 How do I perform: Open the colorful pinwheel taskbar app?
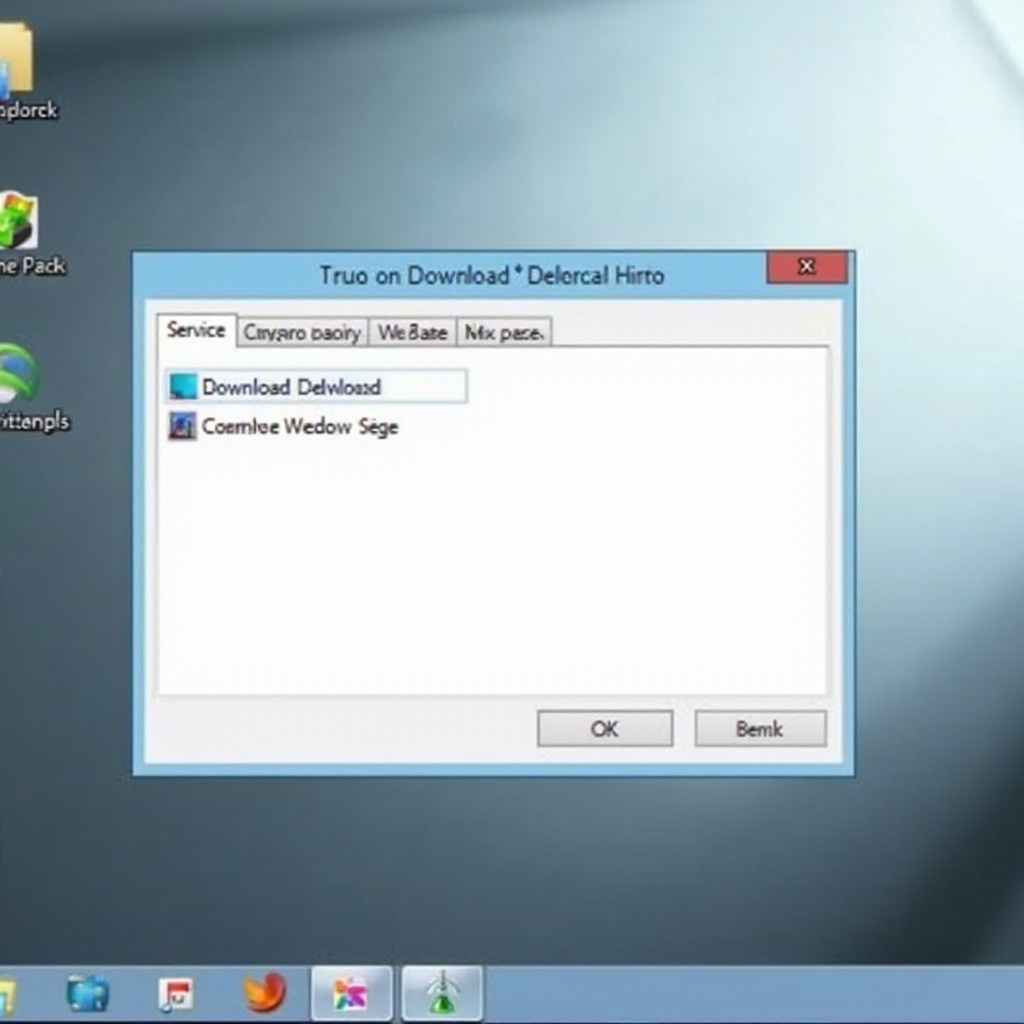tap(351, 994)
